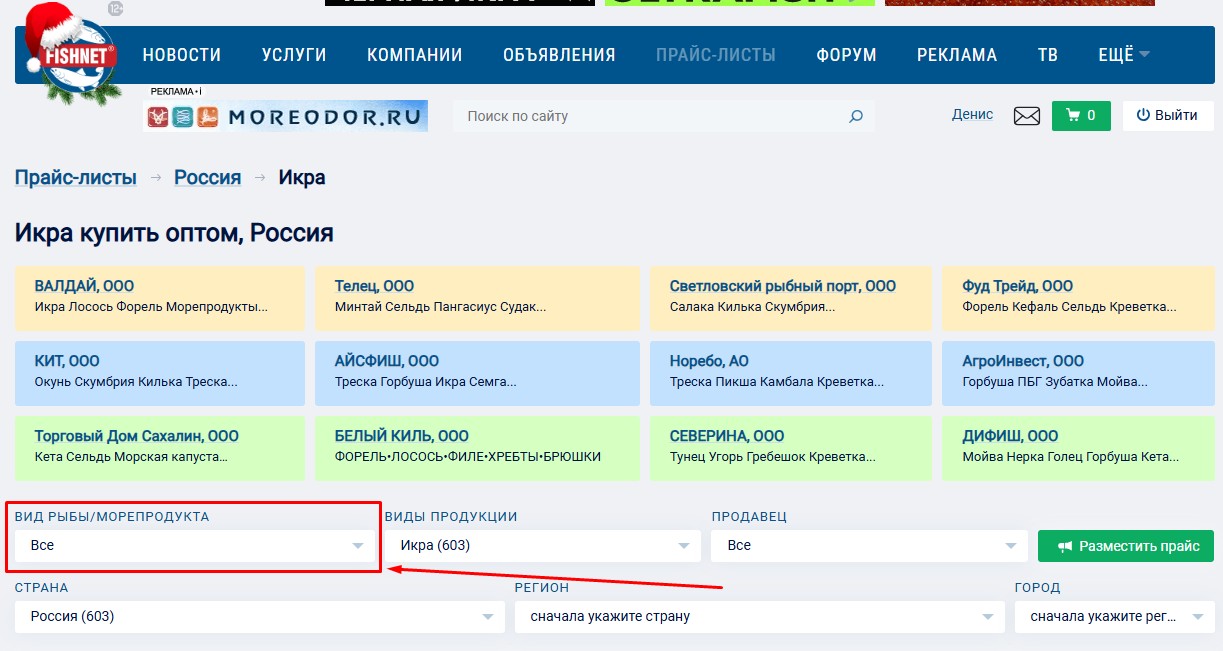Click the Moreodor.ru advertisement banner
The height and width of the screenshot is (651, 1223).
coord(285,116)
